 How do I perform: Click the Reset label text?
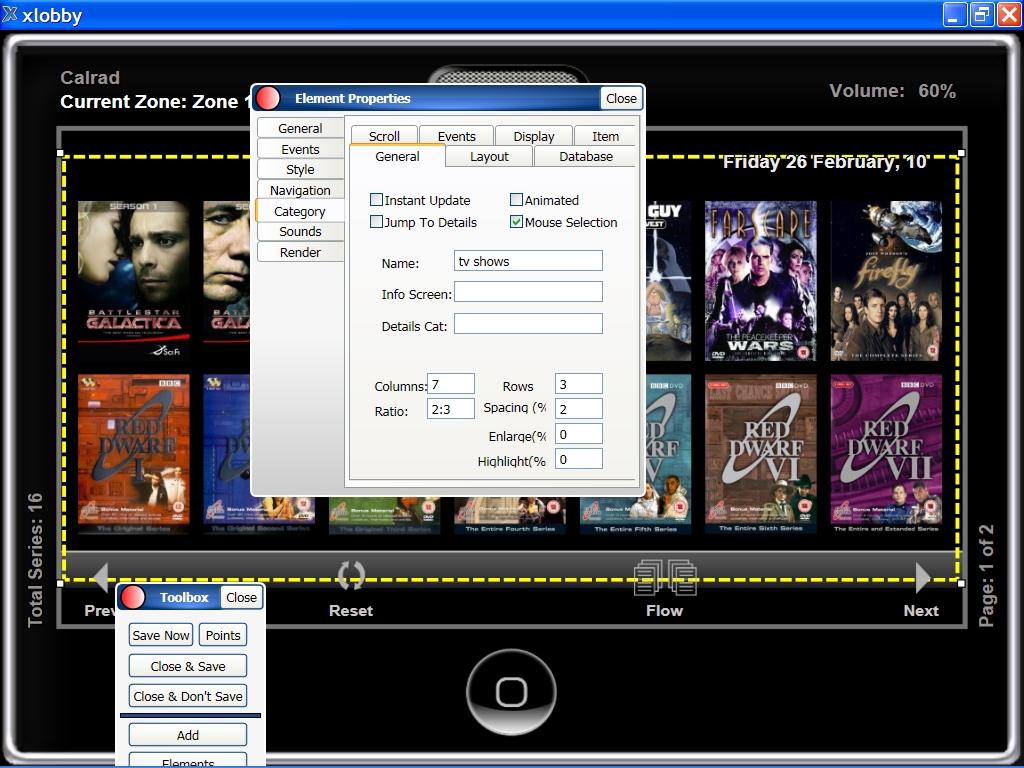(351, 611)
